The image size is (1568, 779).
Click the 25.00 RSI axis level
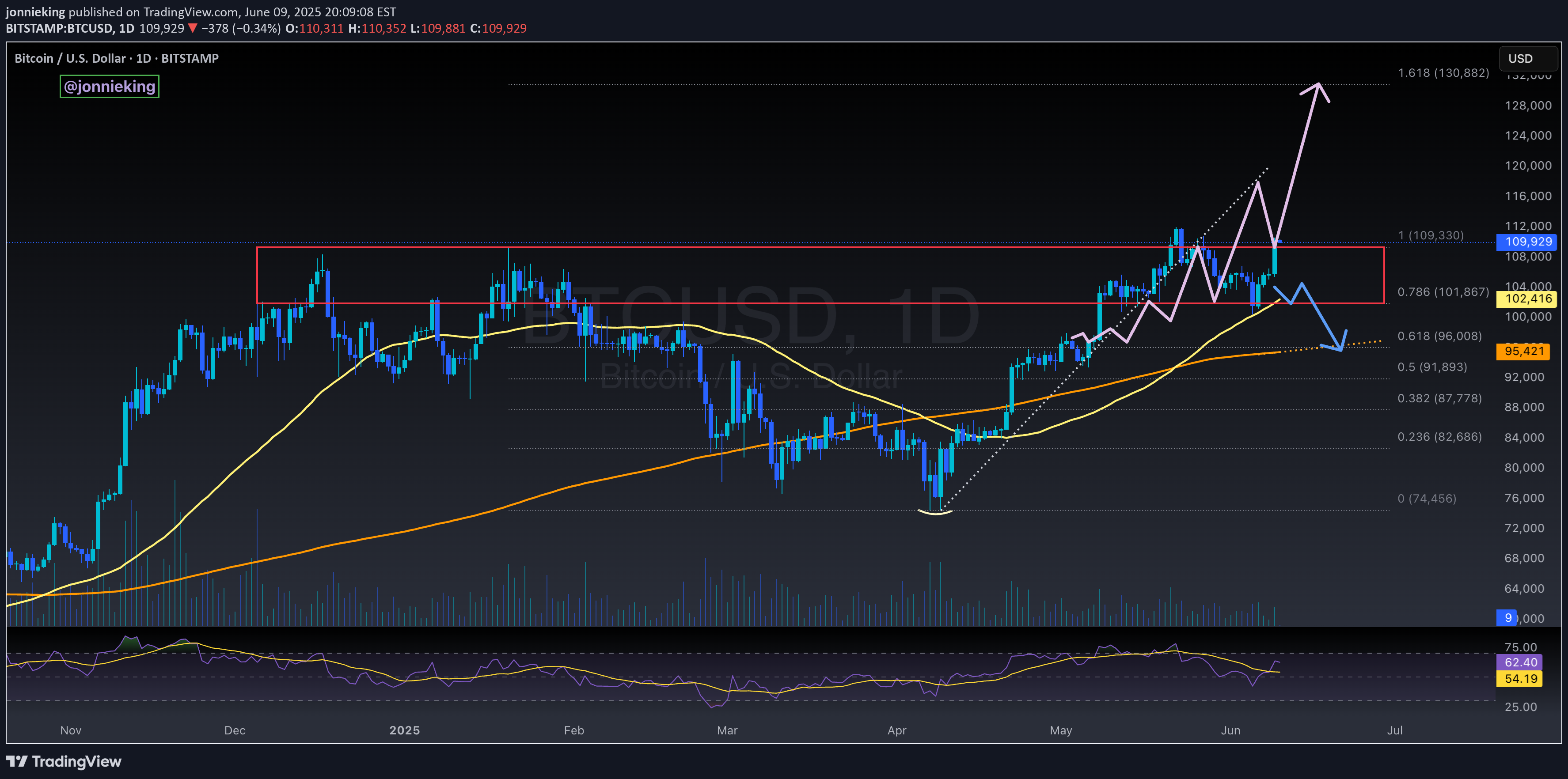coord(1521,707)
